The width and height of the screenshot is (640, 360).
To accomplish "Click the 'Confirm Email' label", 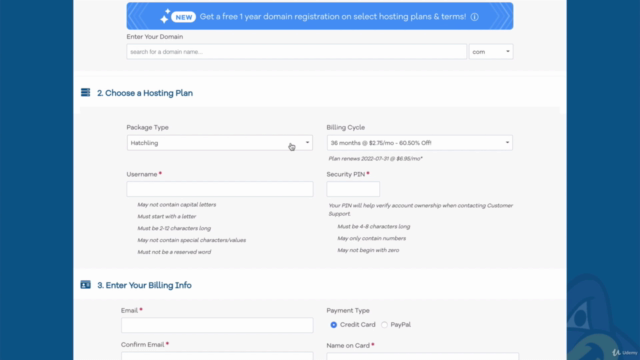I will (x=142, y=344).
